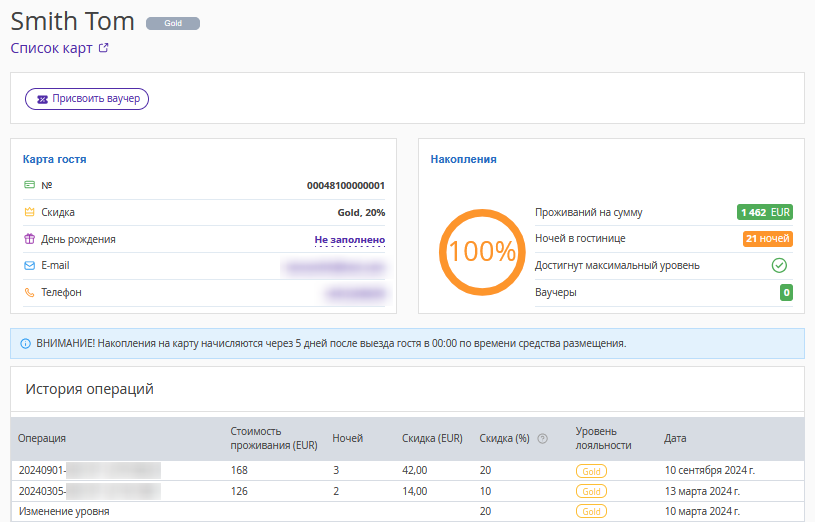Click the blurred e-mail value
This screenshot has width=815, height=522.
[x=335, y=267]
